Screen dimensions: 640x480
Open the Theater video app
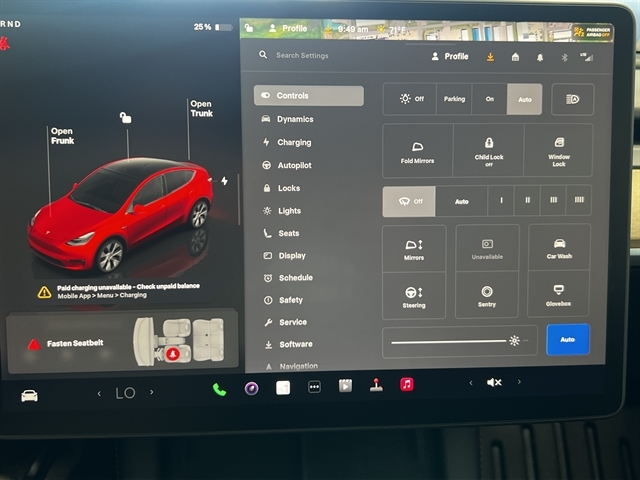[x=345, y=385]
